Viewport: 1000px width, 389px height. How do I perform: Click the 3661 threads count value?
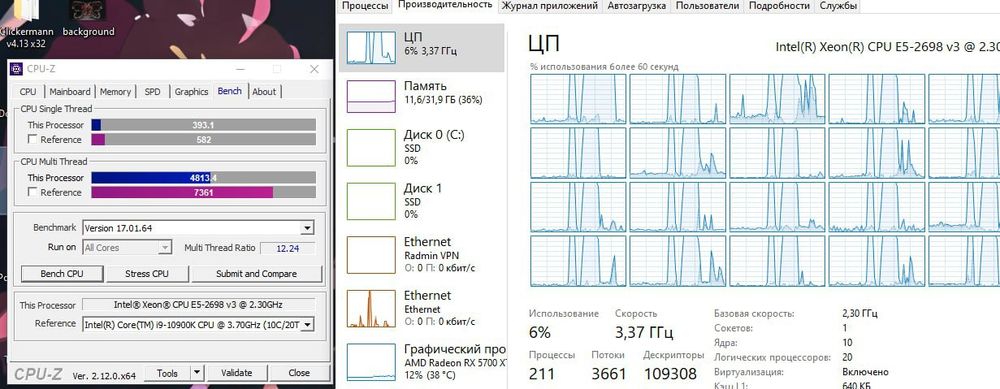click(x=608, y=373)
